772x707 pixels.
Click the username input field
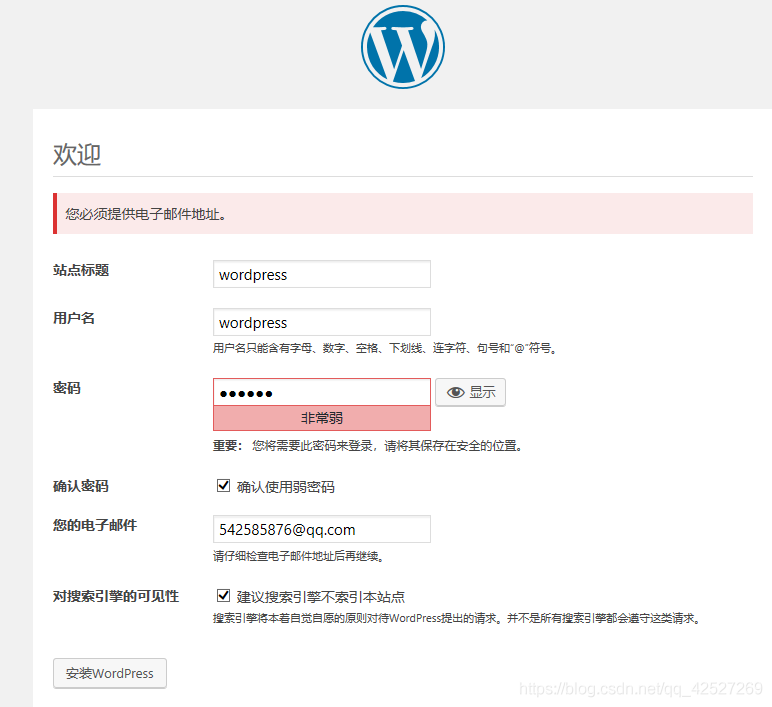pyautogui.click(x=322, y=322)
